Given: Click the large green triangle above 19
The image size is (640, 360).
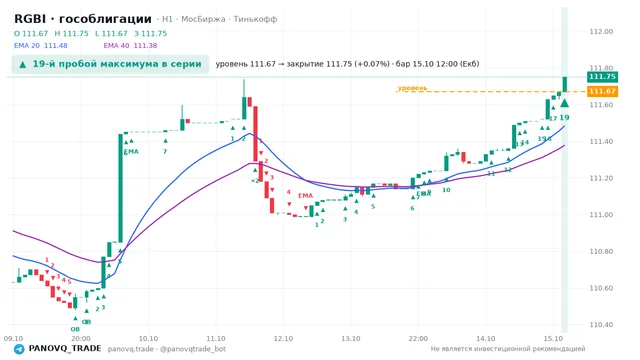Looking at the screenshot, I should click(x=564, y=103).
